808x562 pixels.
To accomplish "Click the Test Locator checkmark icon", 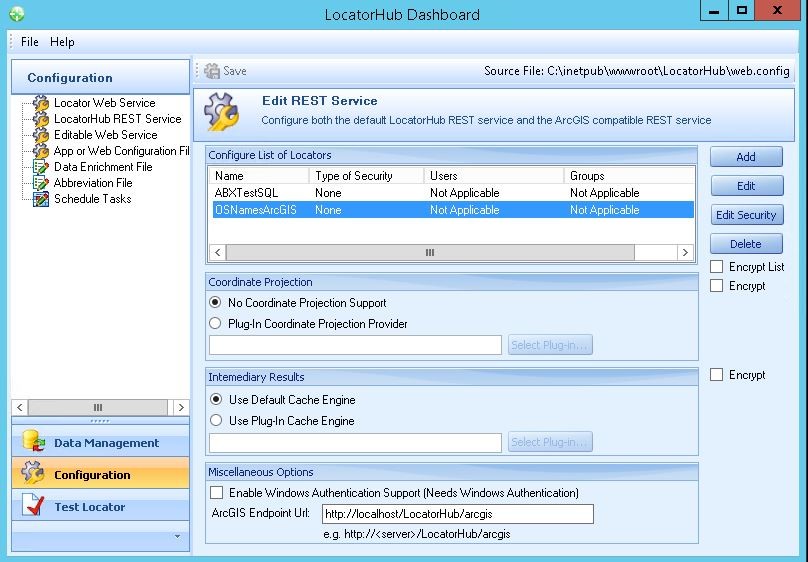I will coord(33,505).
